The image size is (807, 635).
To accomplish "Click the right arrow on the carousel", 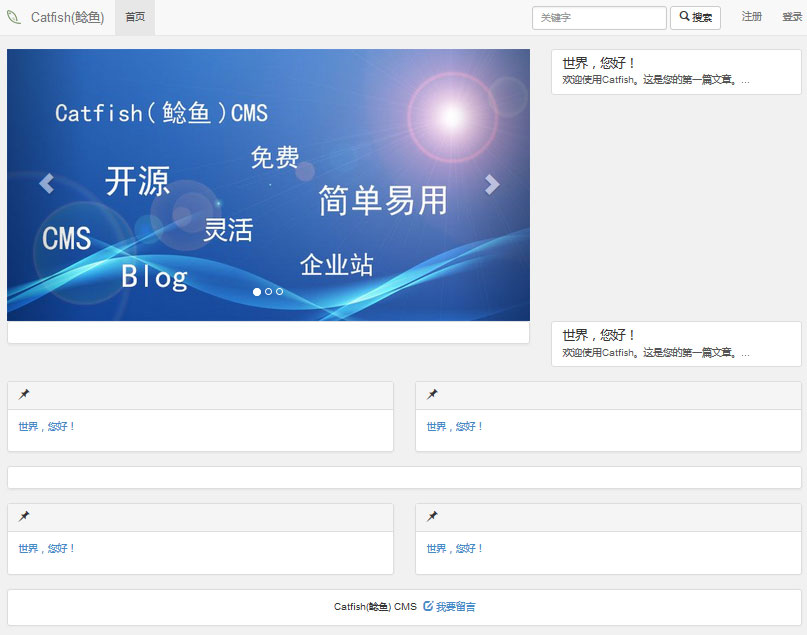I will point(491,184).
